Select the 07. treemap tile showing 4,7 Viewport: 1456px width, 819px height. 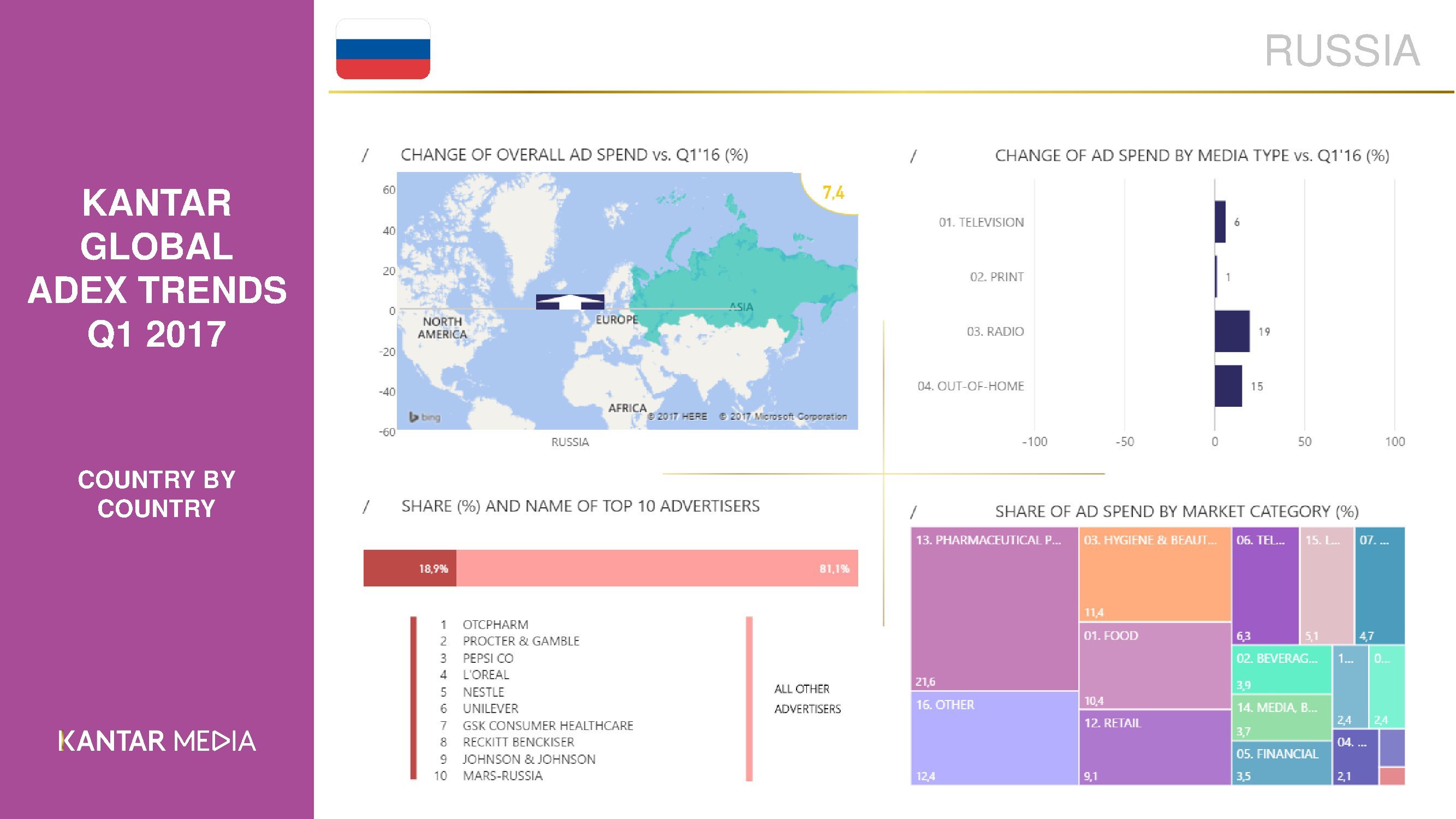[x=1380, y=585]
